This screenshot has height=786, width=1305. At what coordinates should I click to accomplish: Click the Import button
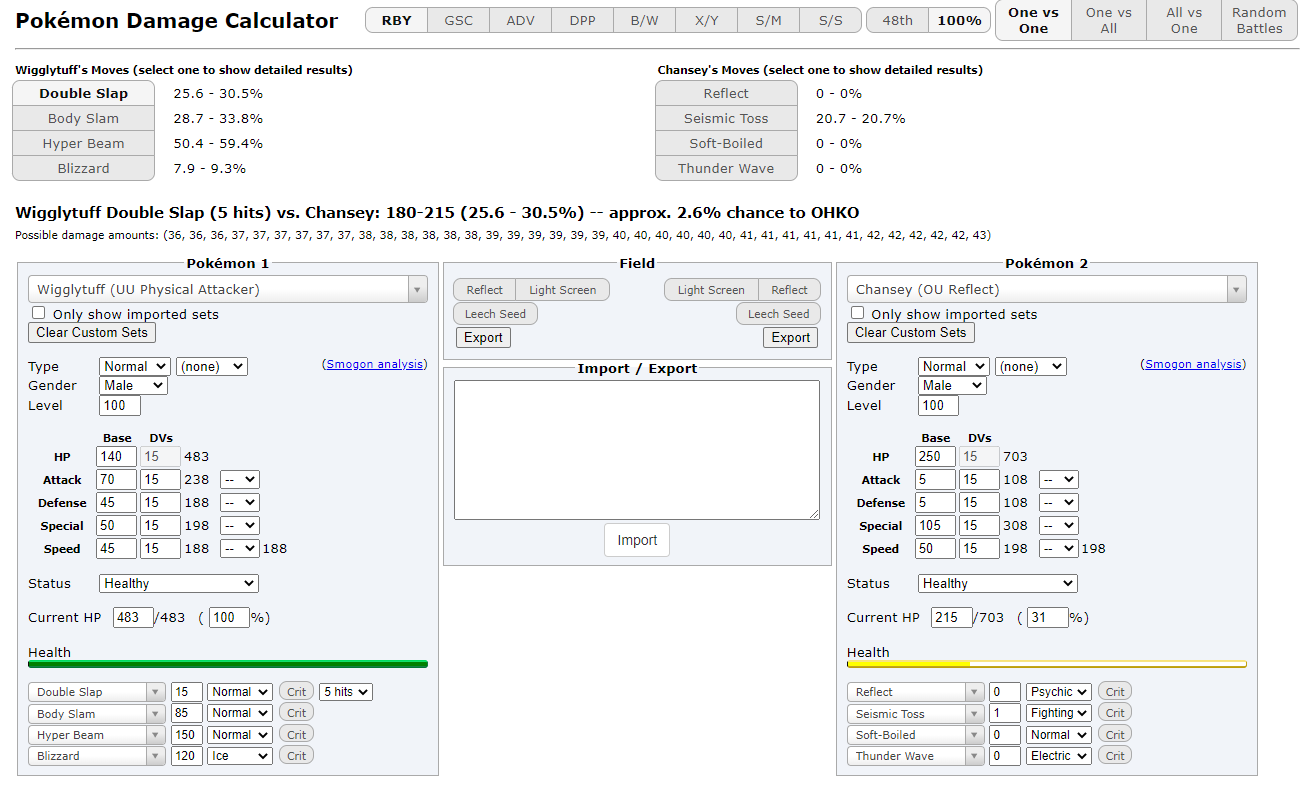point(637,540)
